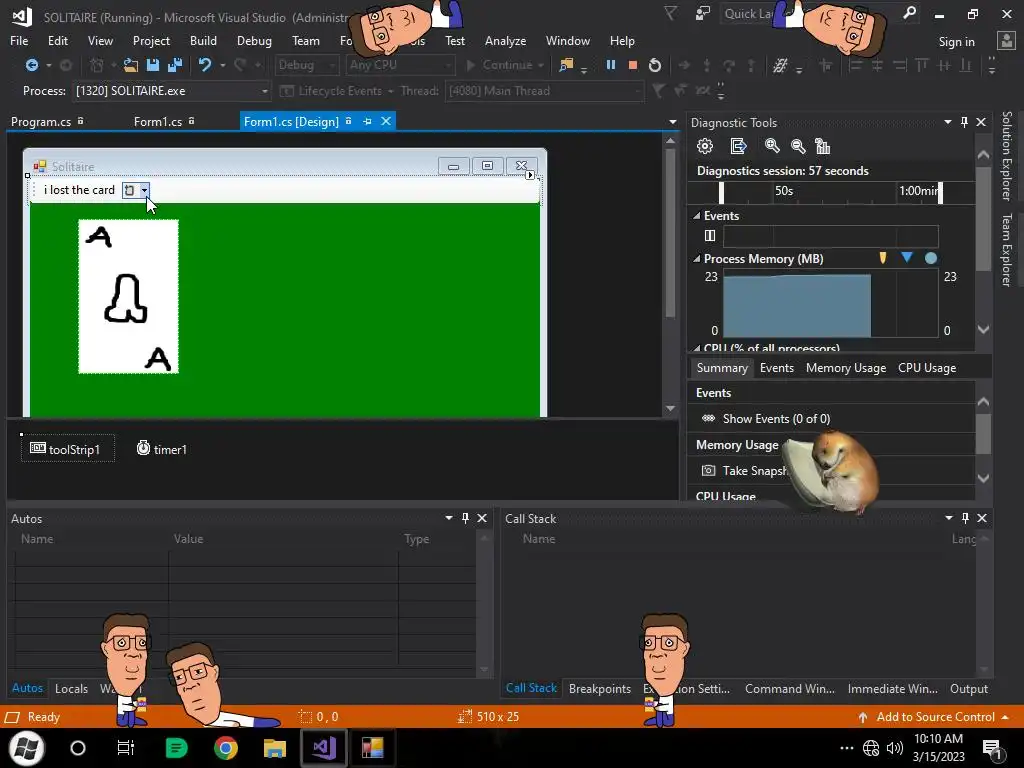Click the right timeline handle near 1:00min
Screen dimensions: 1024x768
click(940, 192)
